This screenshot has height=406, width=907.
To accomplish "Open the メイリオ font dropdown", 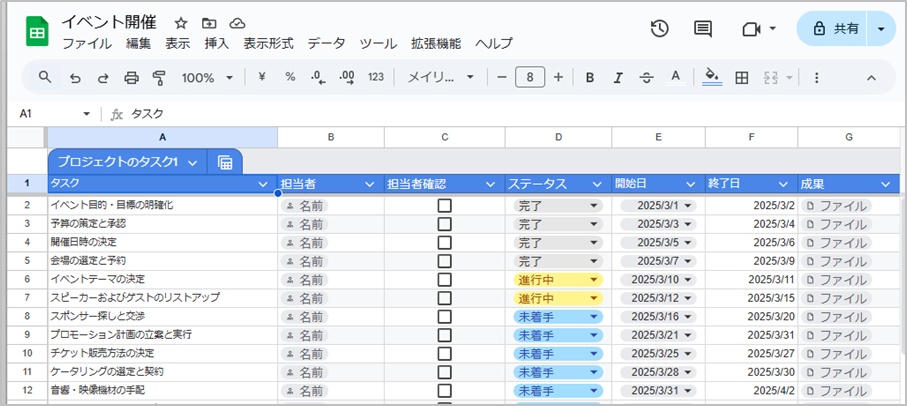I will 440,77.
